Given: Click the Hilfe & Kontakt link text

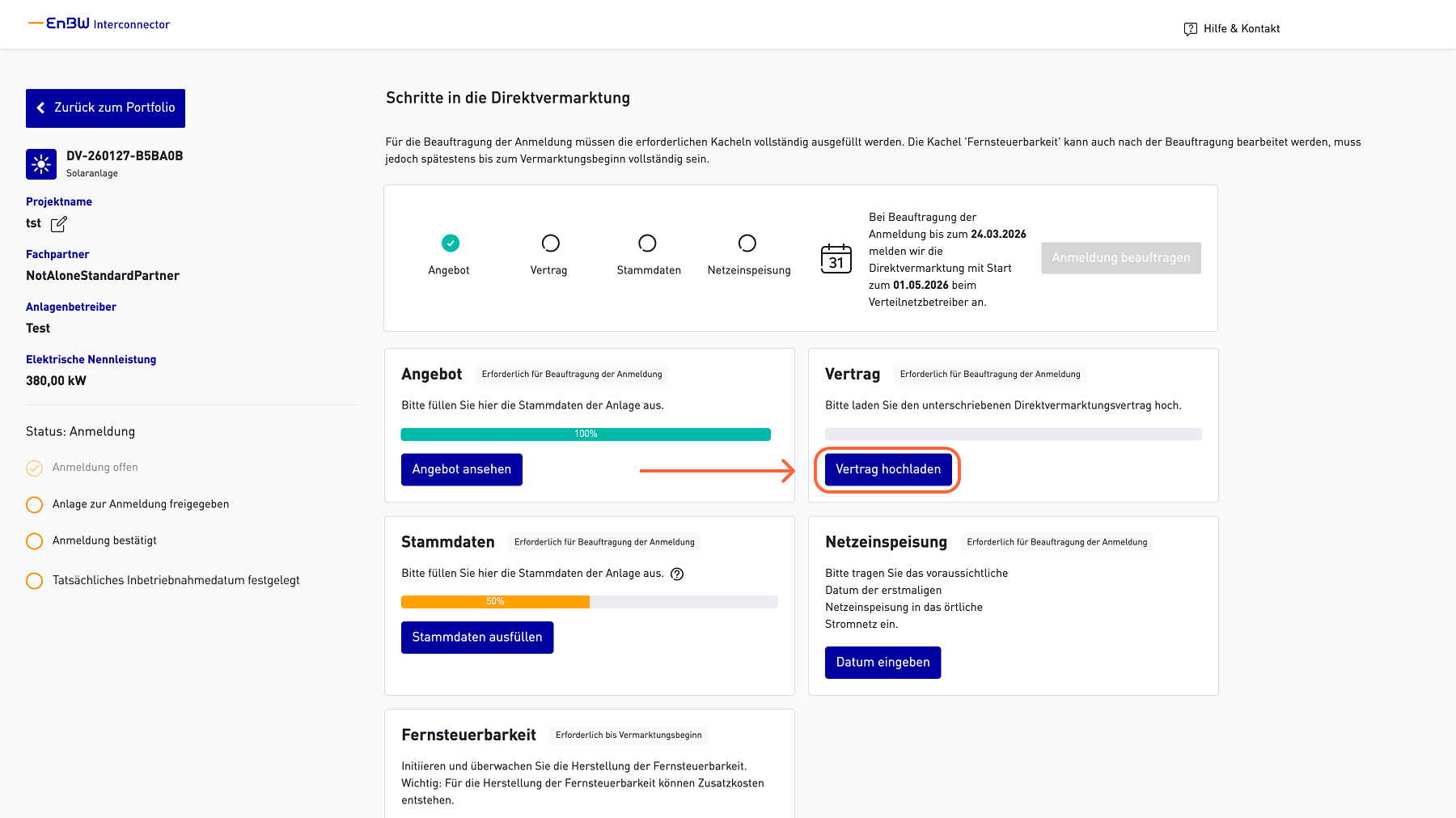Looking at the screenshot, I should [1242, 29].
